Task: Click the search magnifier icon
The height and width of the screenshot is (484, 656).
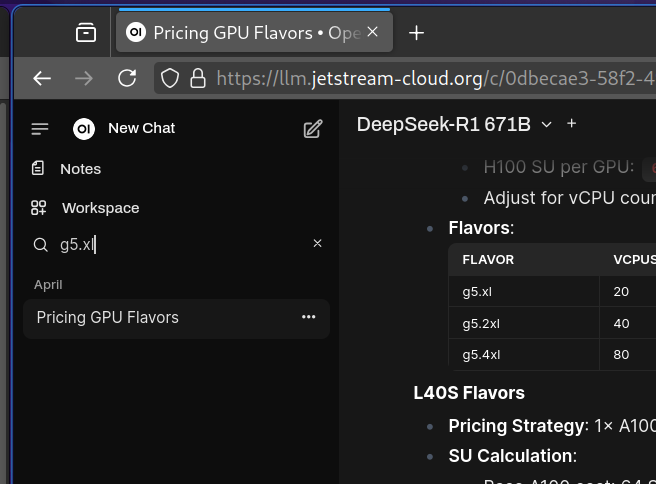Action: point(41,244)
